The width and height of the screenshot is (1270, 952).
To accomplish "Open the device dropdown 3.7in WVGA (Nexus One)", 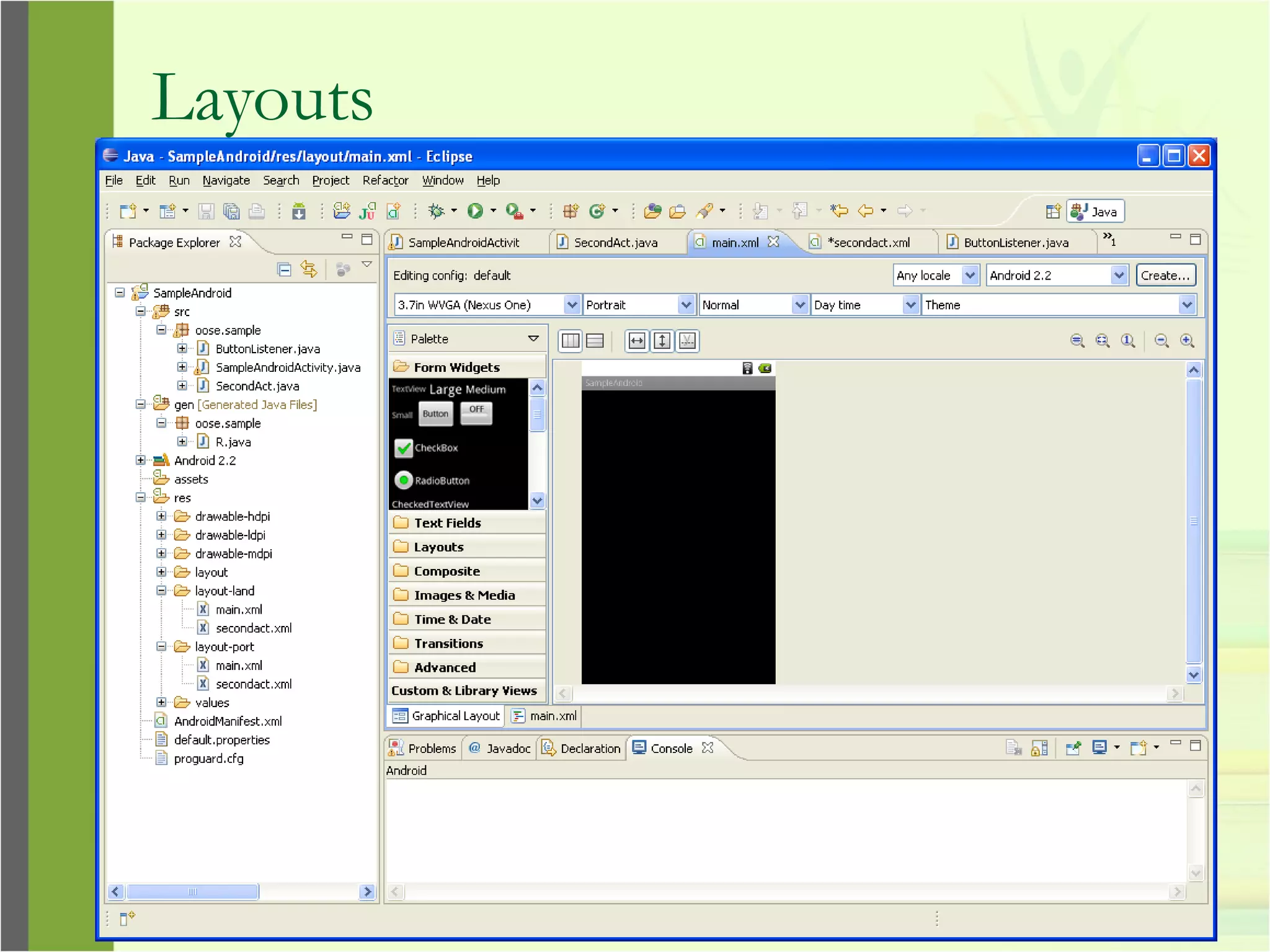I will (x=487, y=305).
